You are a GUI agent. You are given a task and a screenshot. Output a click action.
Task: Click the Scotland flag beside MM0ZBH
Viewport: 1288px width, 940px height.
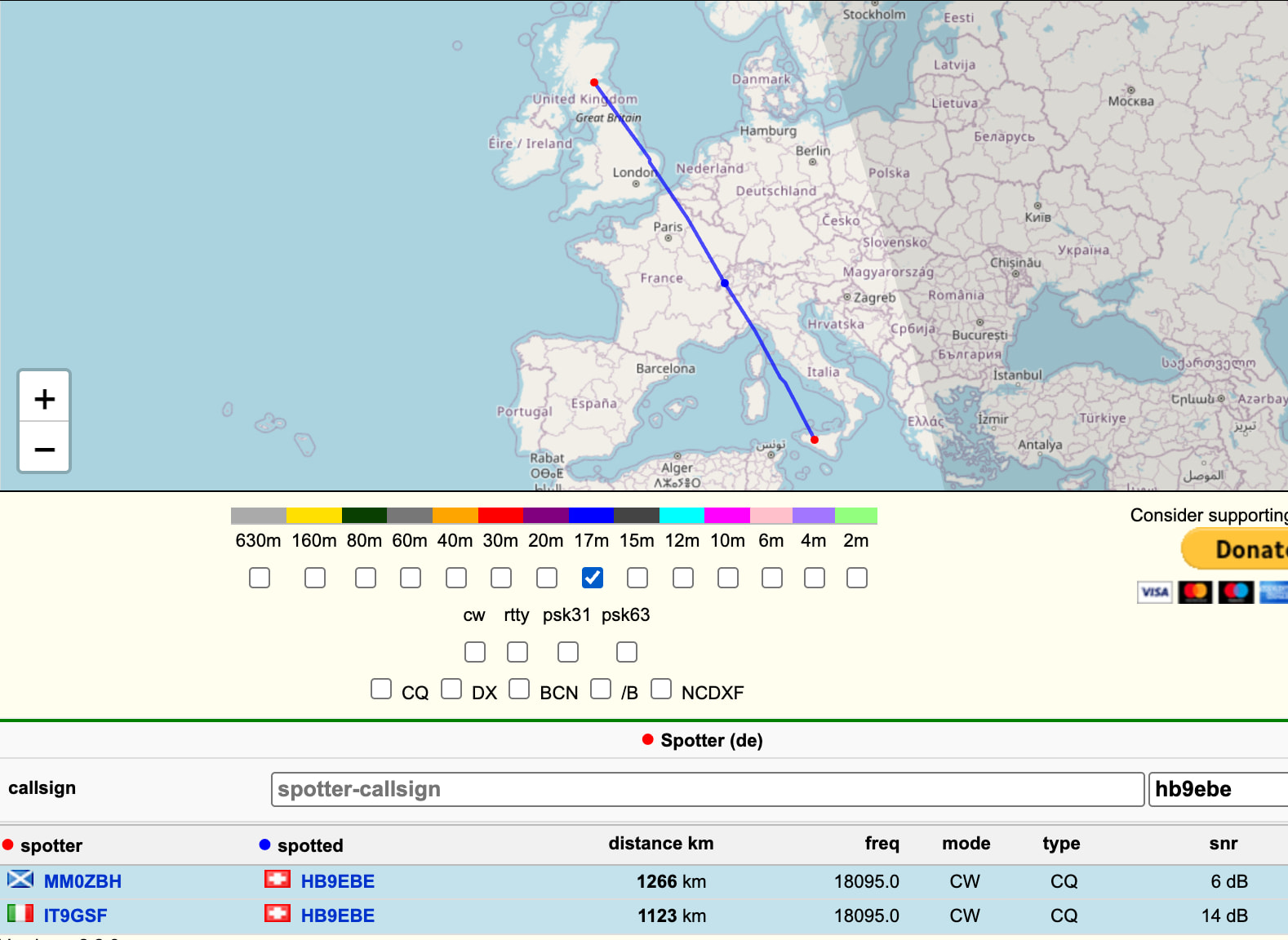pyautogui.click(x=20, y=880)
